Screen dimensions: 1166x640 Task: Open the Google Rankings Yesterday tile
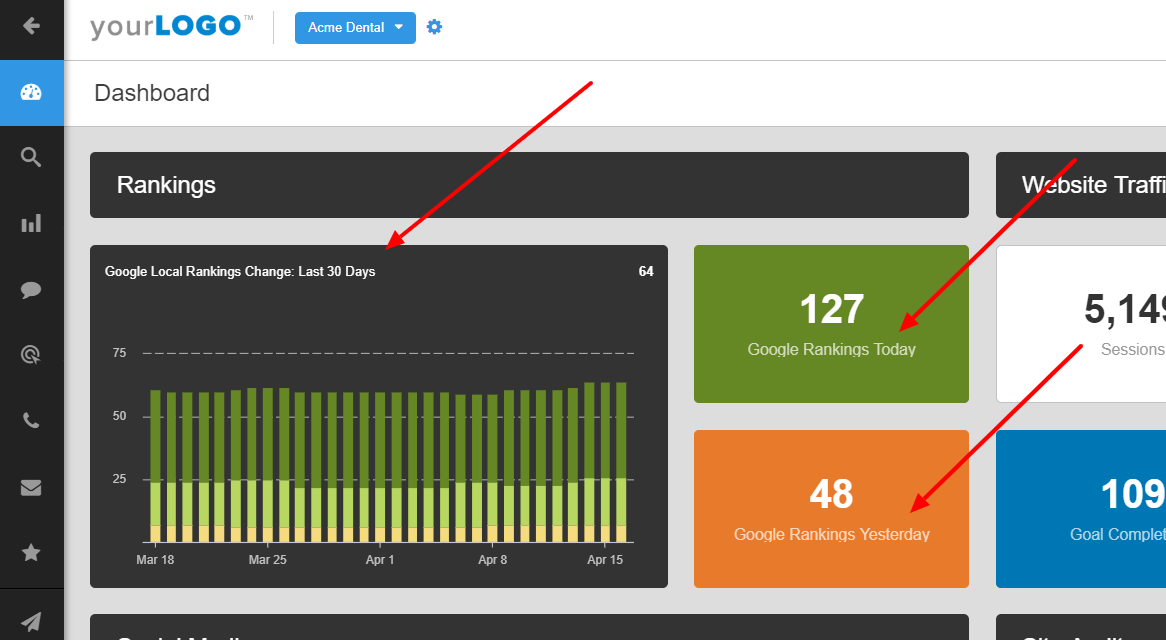coord(831,509)
